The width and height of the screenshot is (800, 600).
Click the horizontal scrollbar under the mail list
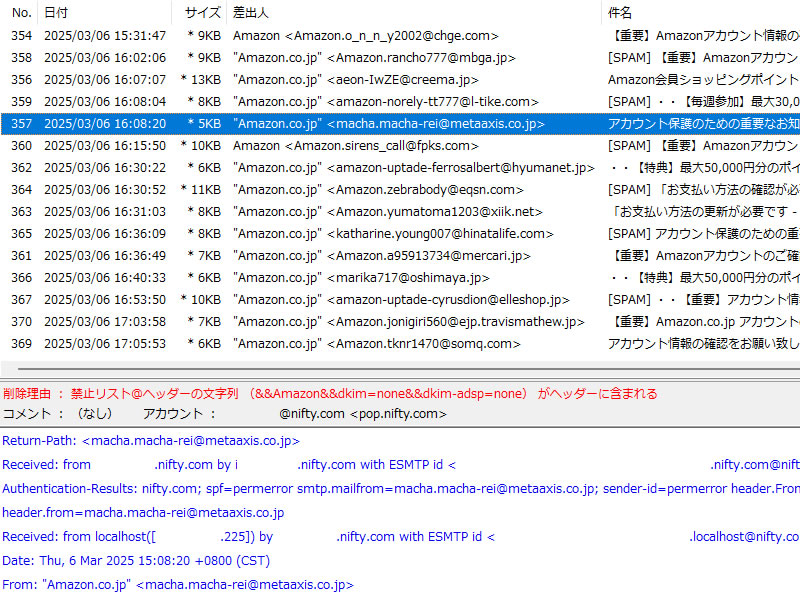click(408, 368)
